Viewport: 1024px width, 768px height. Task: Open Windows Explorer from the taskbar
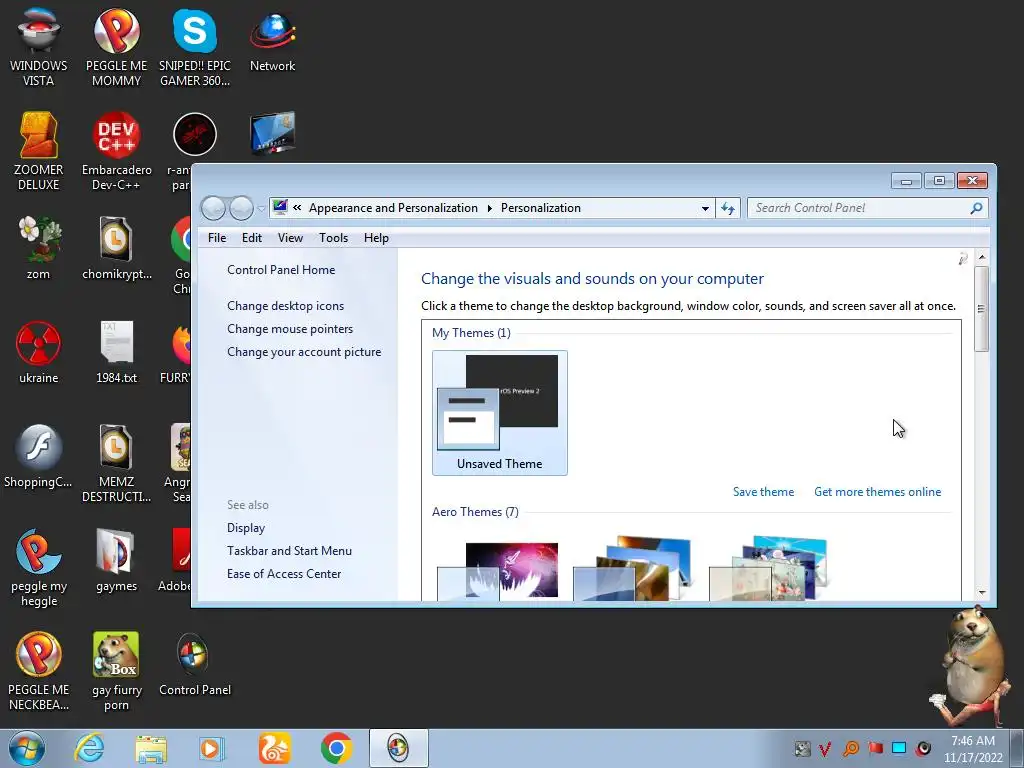click(151, 748)
